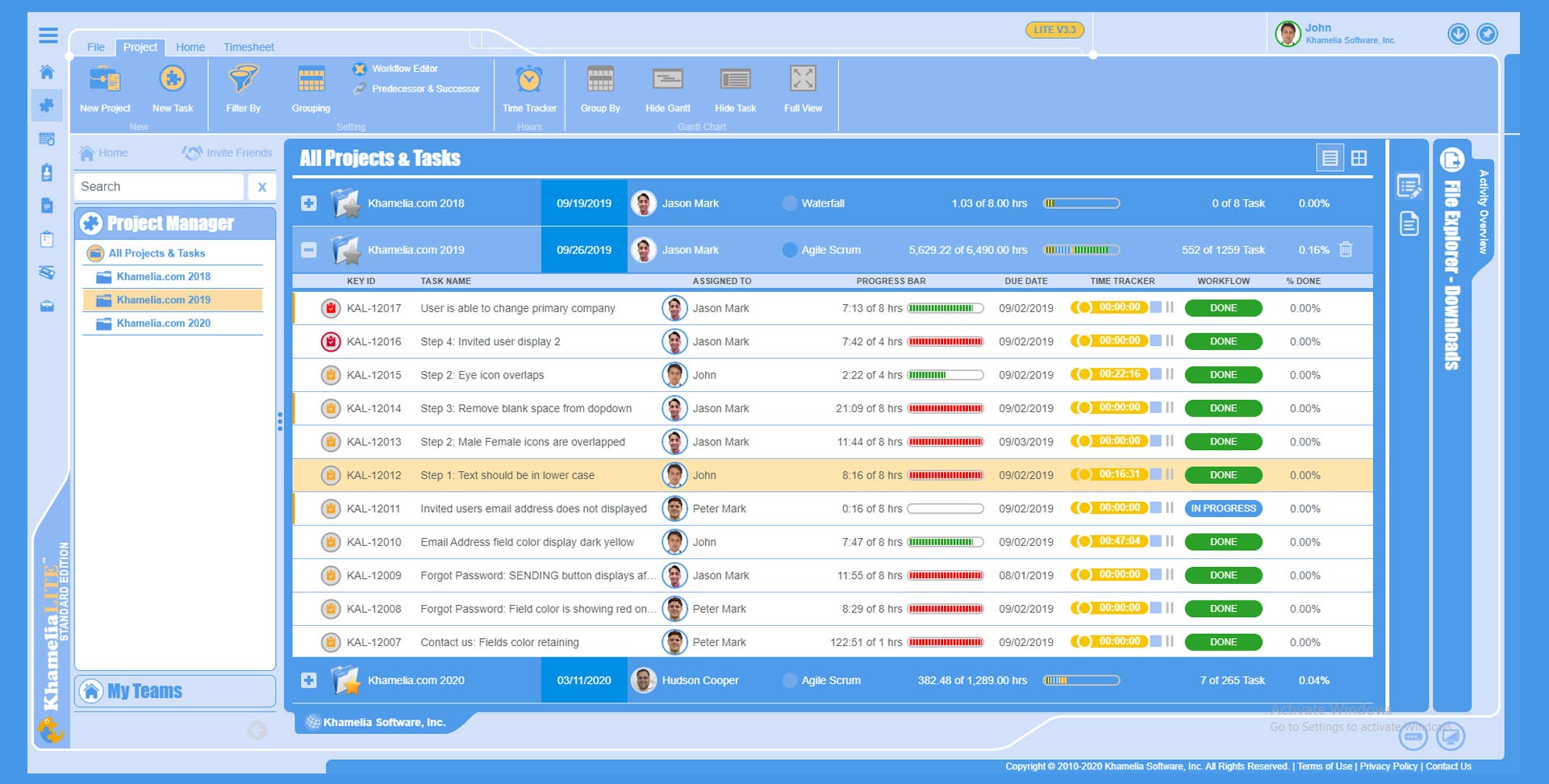The image size is (1549, 784).
Task: Click progress bar of Khamelia.com 2019 project
Action: coord(1081,250)
